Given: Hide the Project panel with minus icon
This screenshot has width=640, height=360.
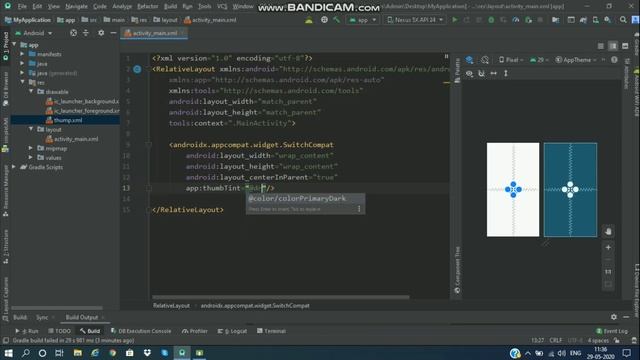Looking at the screenshot, I should tap(113, 33).
